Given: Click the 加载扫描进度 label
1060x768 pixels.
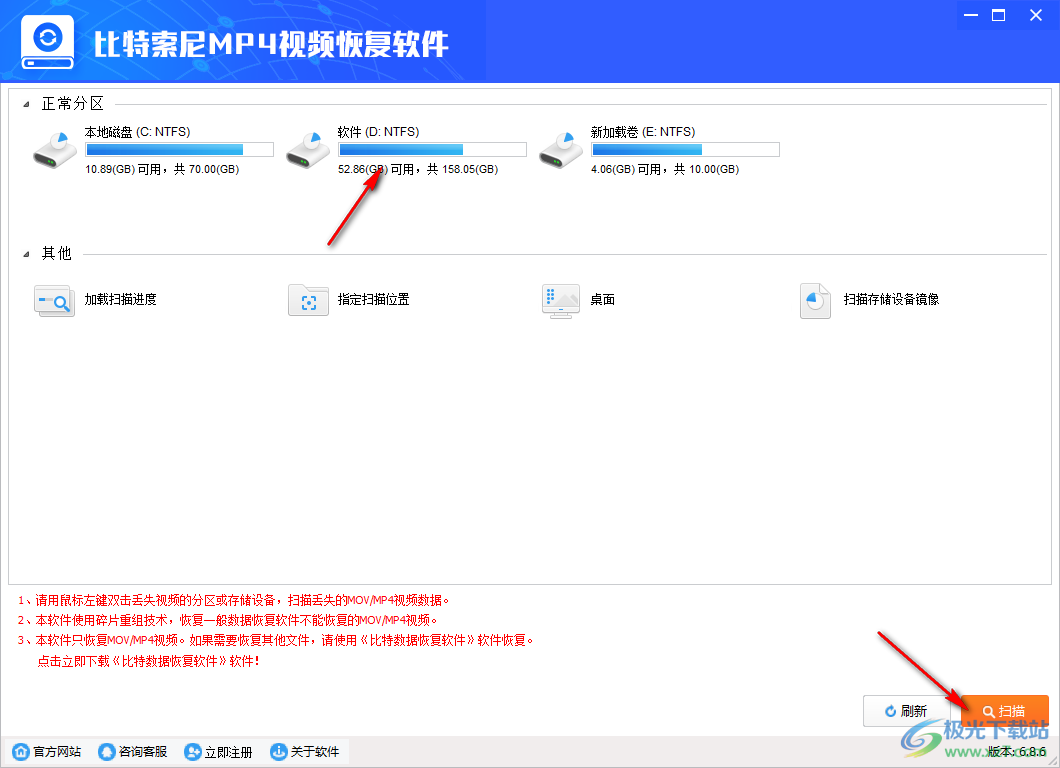Looking at the screenshot, I should (x=120, y=299).
